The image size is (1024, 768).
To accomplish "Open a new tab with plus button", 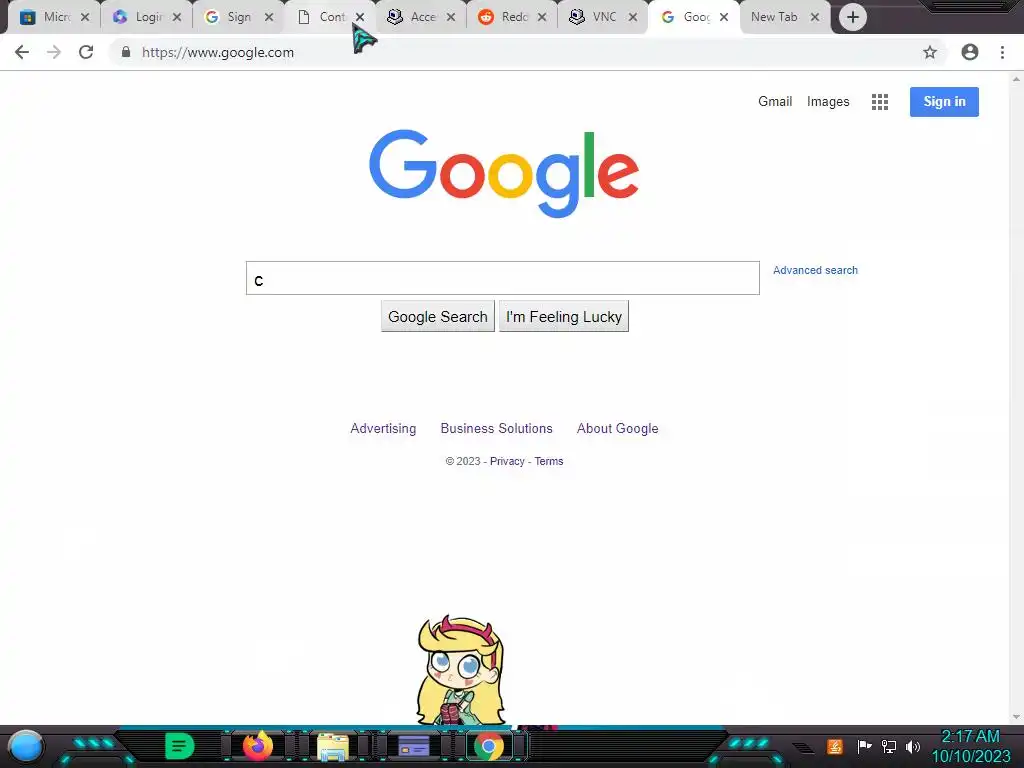I will (x=852, y=17).
